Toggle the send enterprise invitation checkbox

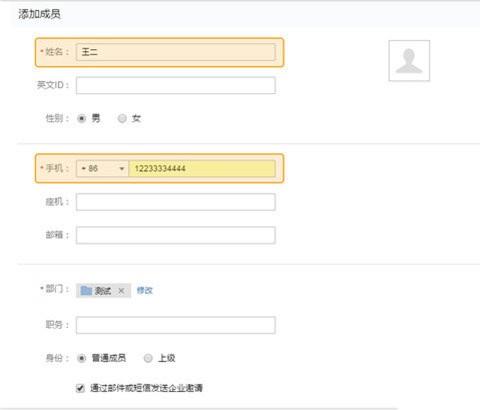point(80,388)
